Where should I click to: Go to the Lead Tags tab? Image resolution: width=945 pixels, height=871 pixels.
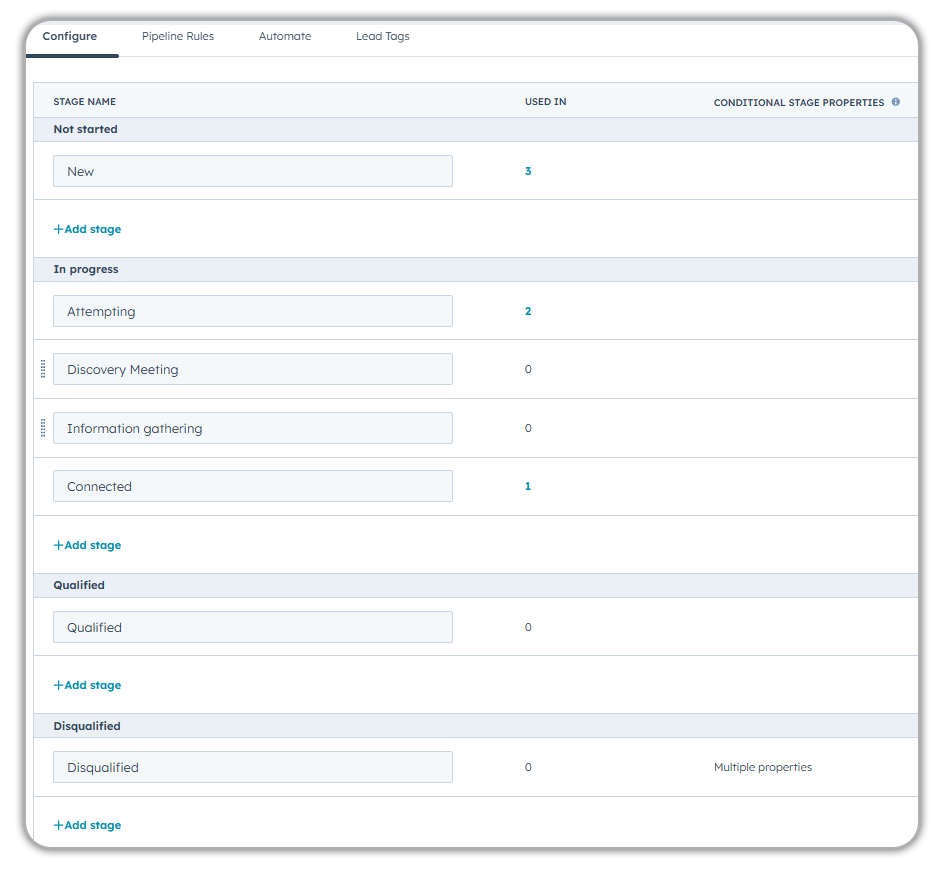pyautogui.click(x=382, y=36)
